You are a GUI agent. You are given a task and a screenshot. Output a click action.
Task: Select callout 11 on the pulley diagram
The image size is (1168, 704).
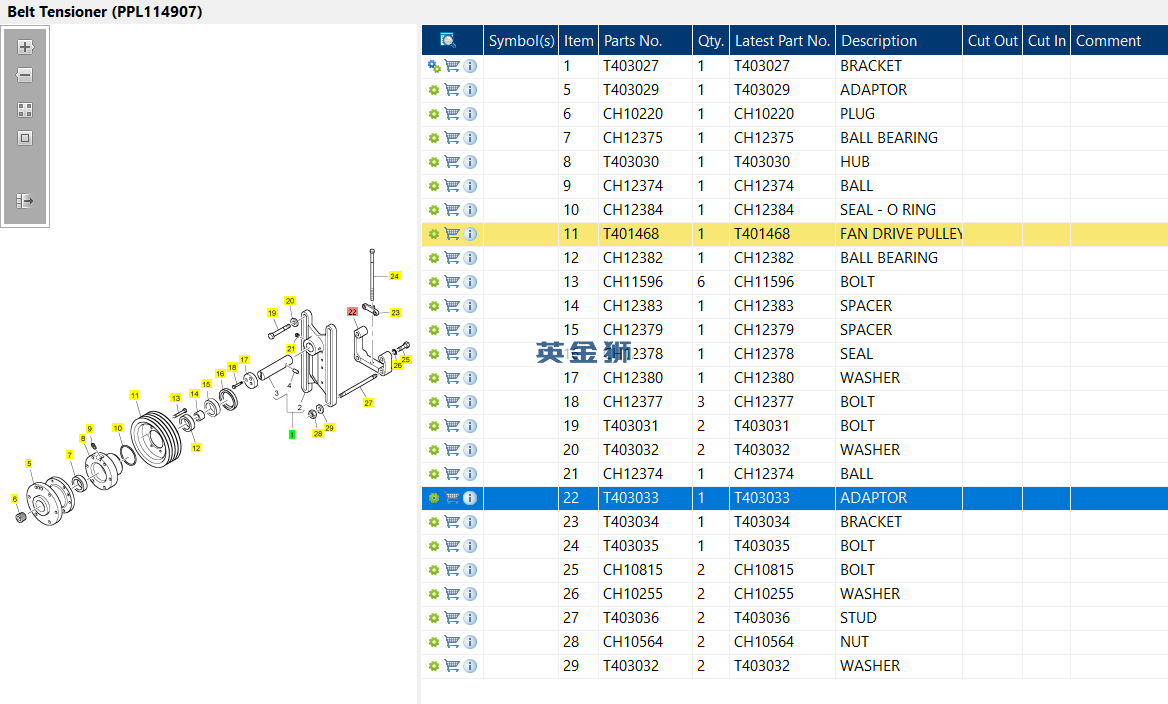click(x=135, y=396)
